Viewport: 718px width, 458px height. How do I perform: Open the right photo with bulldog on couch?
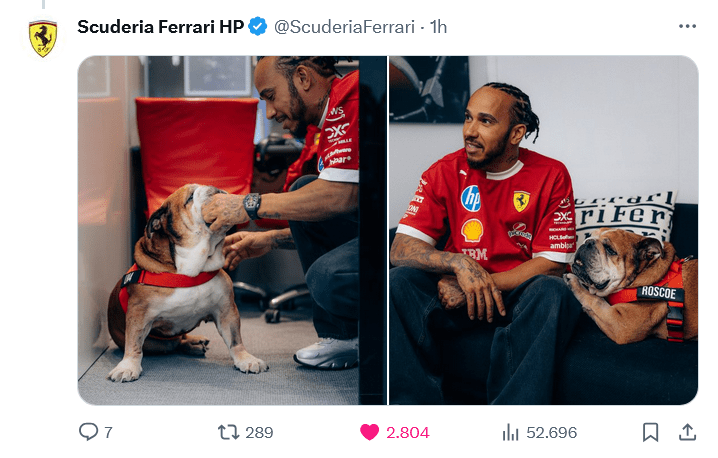544,230
